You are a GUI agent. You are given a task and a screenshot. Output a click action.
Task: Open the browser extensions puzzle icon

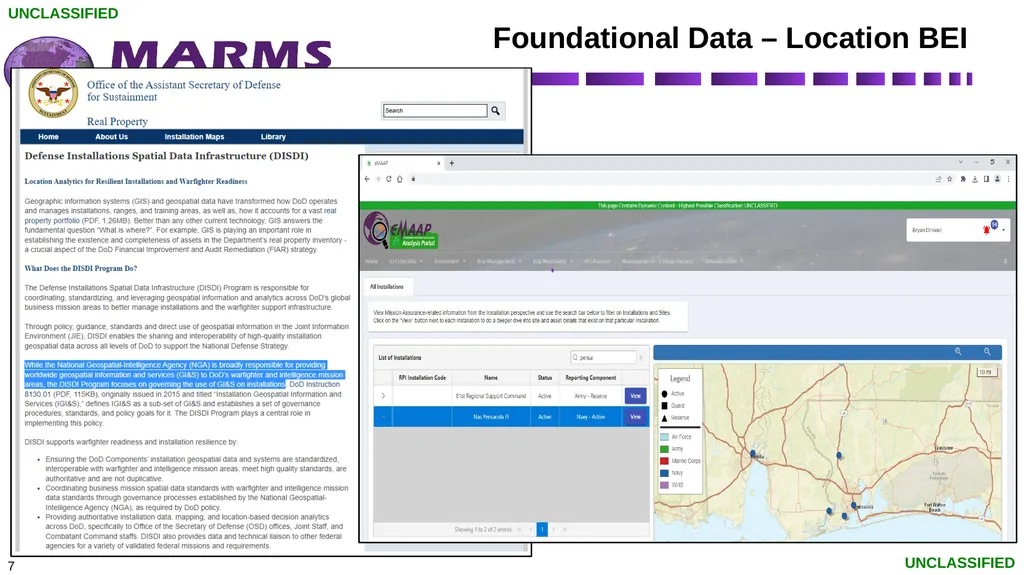(963, 179)
